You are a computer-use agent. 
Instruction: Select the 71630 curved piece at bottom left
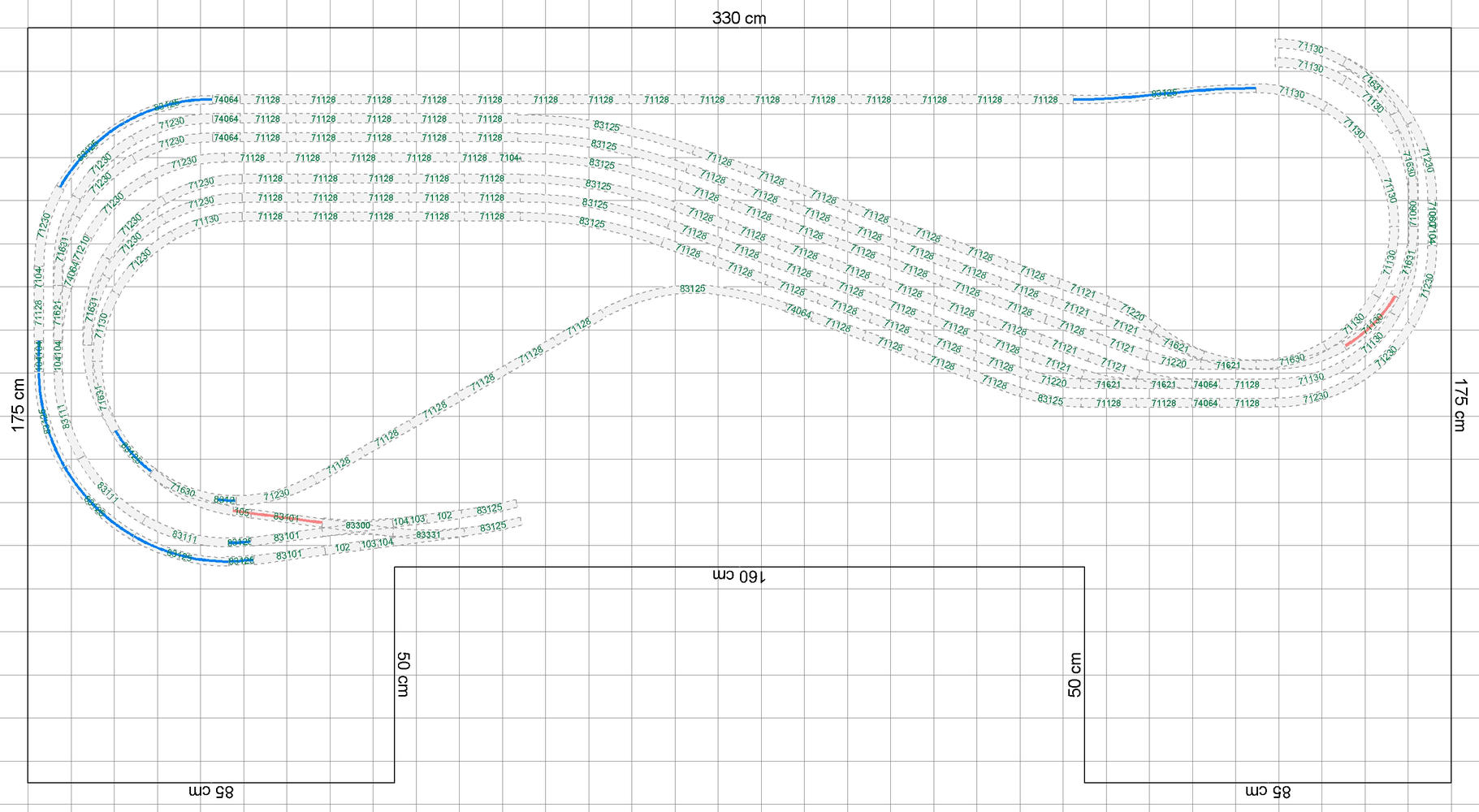pyautogui.click(x=183, y=490)
